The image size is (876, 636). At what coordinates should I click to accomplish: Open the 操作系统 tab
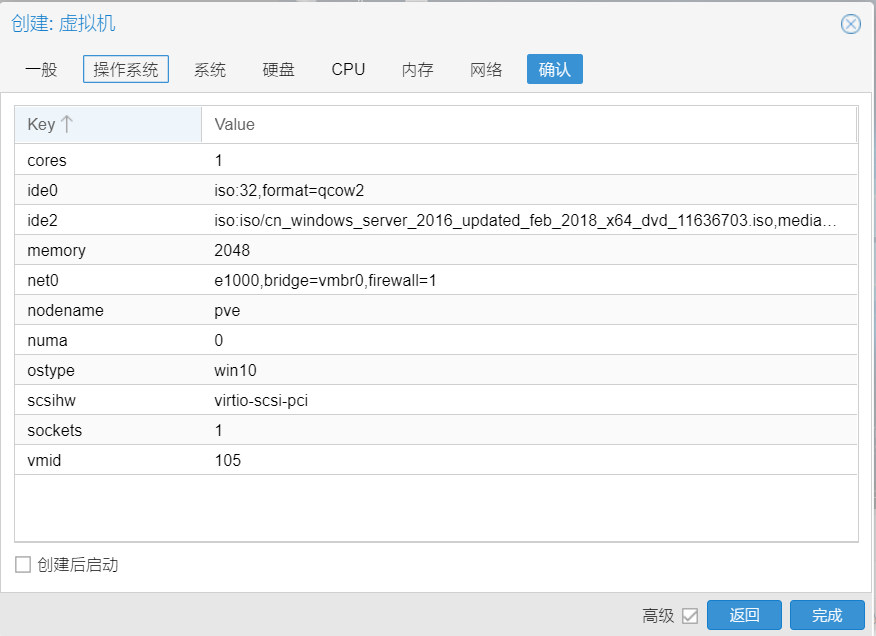coord(126,69)
